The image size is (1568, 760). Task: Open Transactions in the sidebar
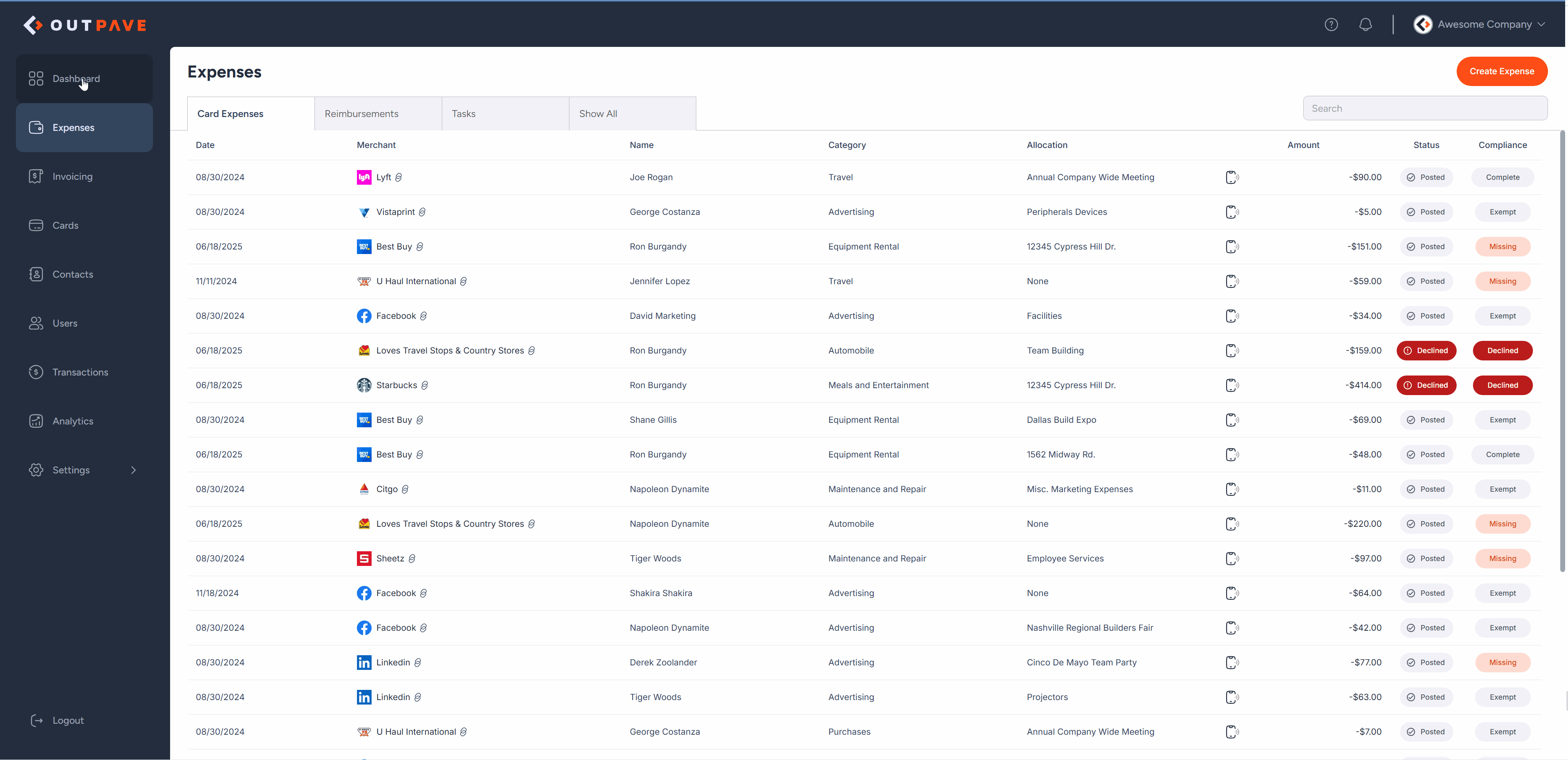click(84, 372)
